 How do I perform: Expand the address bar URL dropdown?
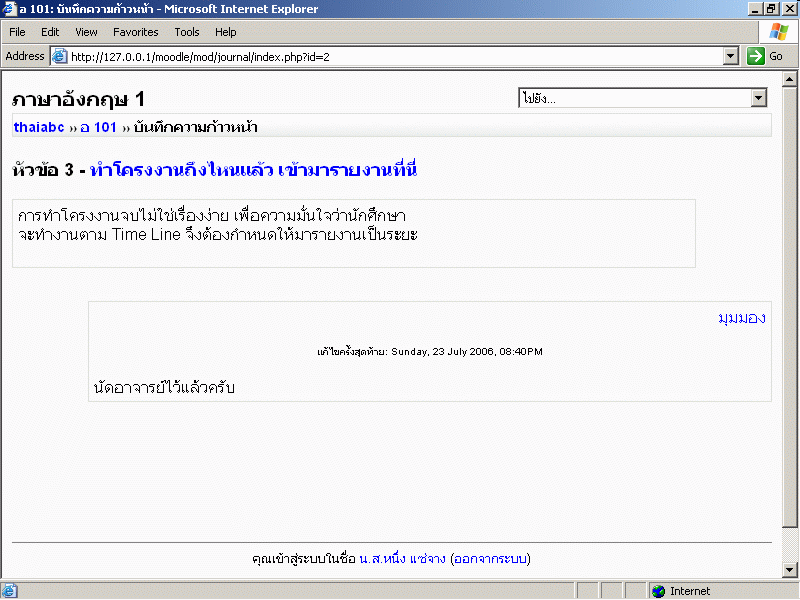pos(731,57)
